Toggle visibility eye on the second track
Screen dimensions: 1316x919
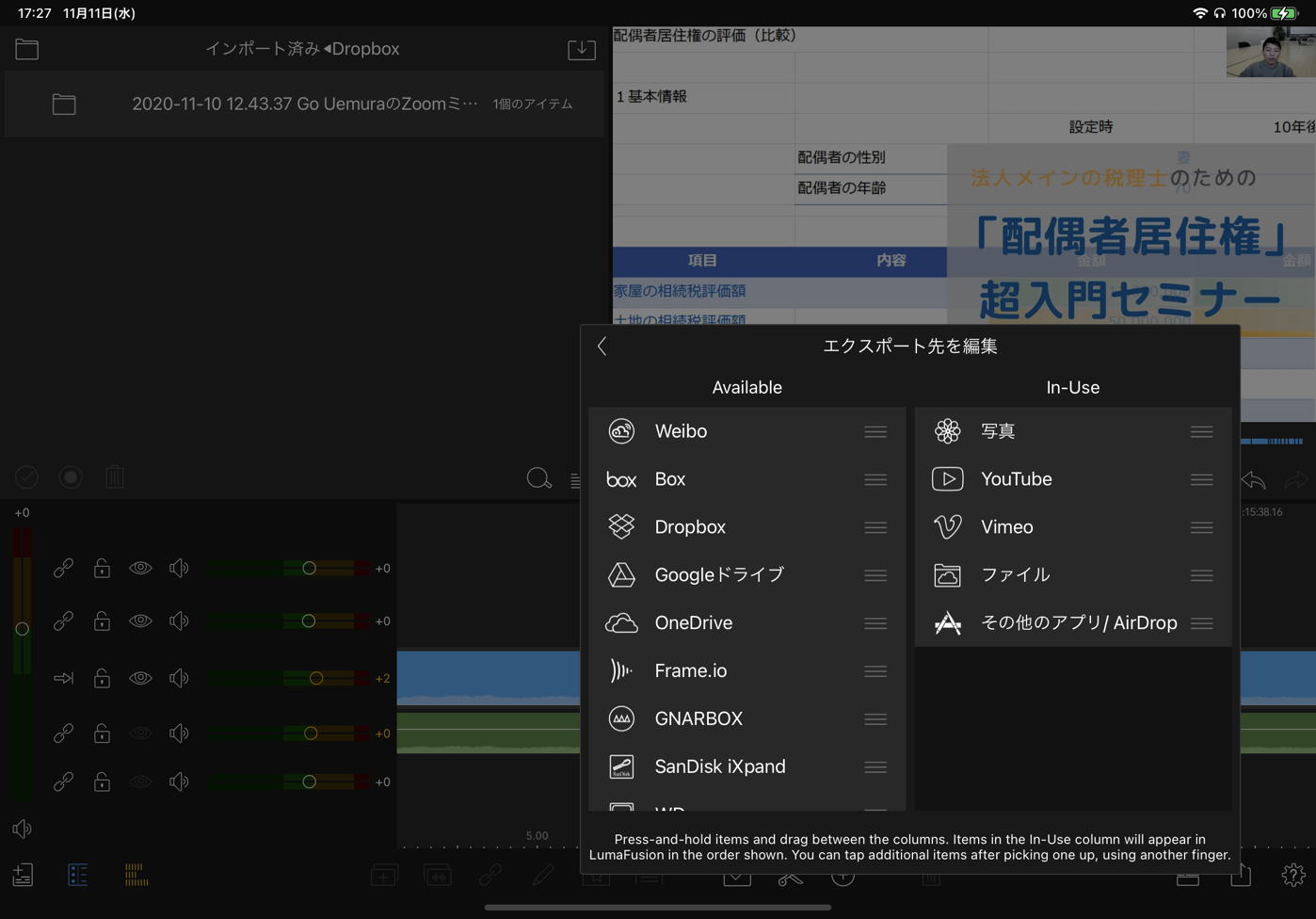(x=140, y=621)
